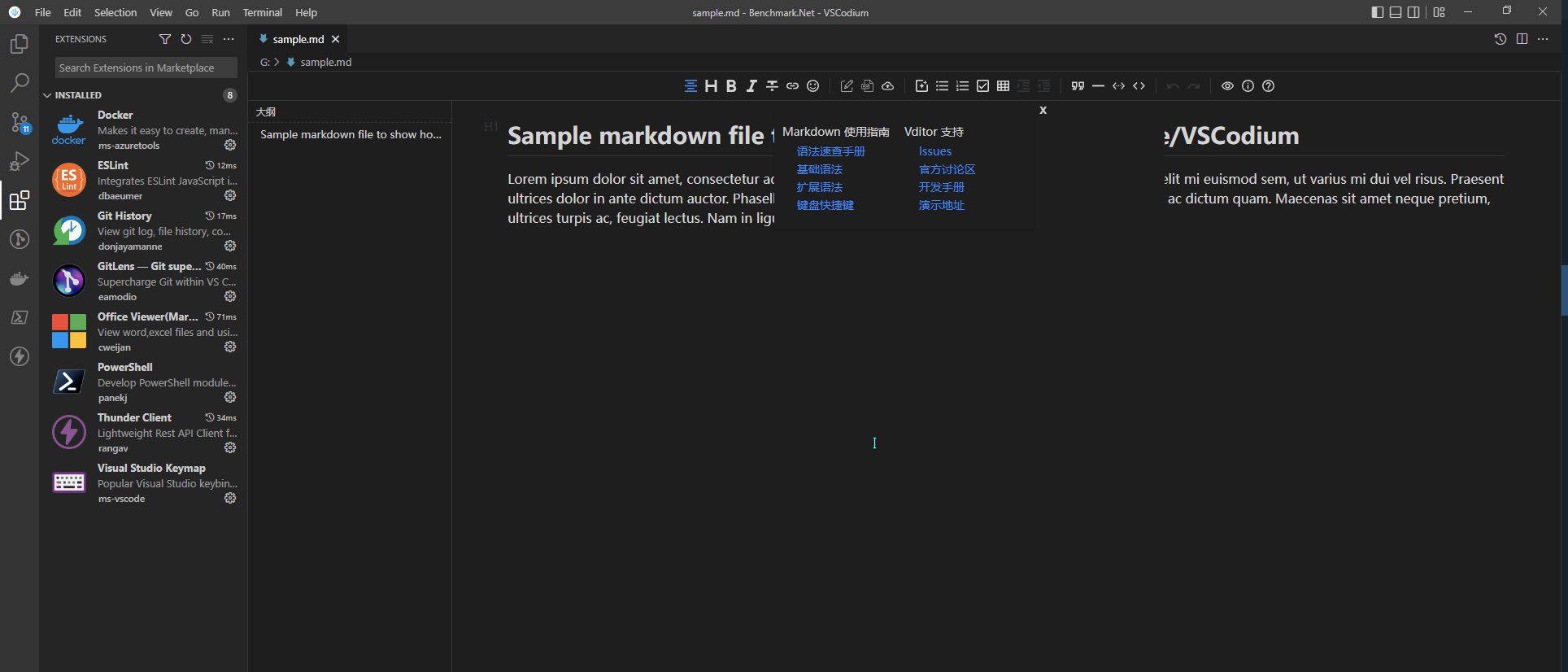Open Source Control view in activity bar
The image size is (1568, 672).
pyautogui.click(x=20, y=122)
